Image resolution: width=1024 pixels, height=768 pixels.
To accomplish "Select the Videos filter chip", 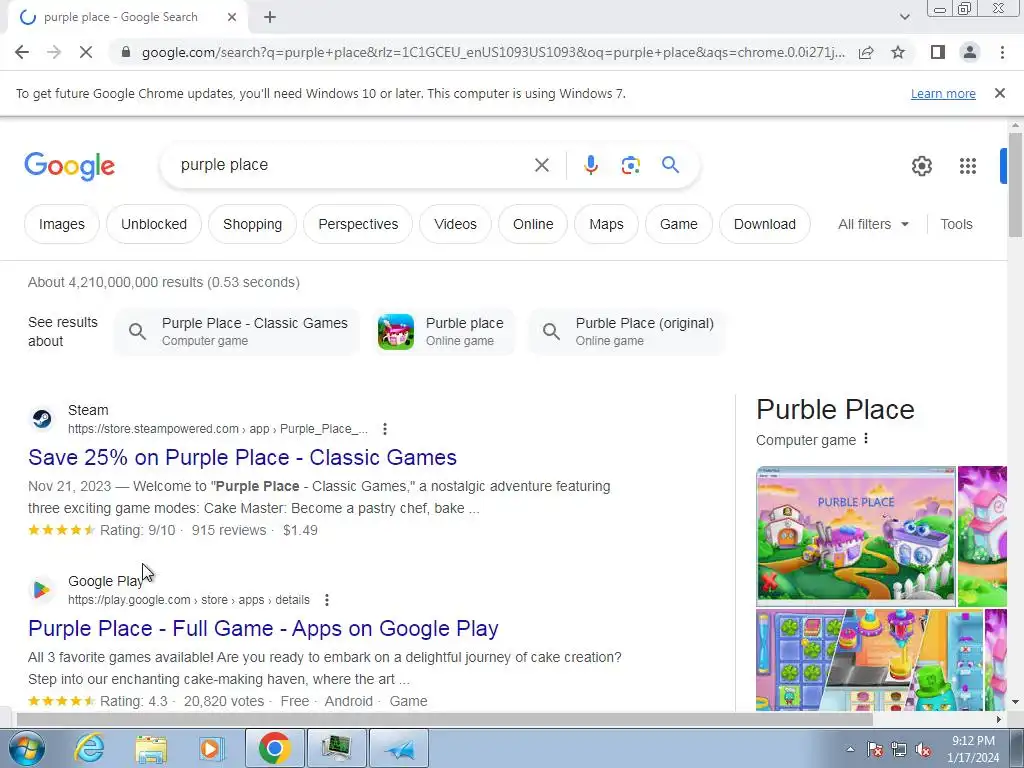I will 455,224.
